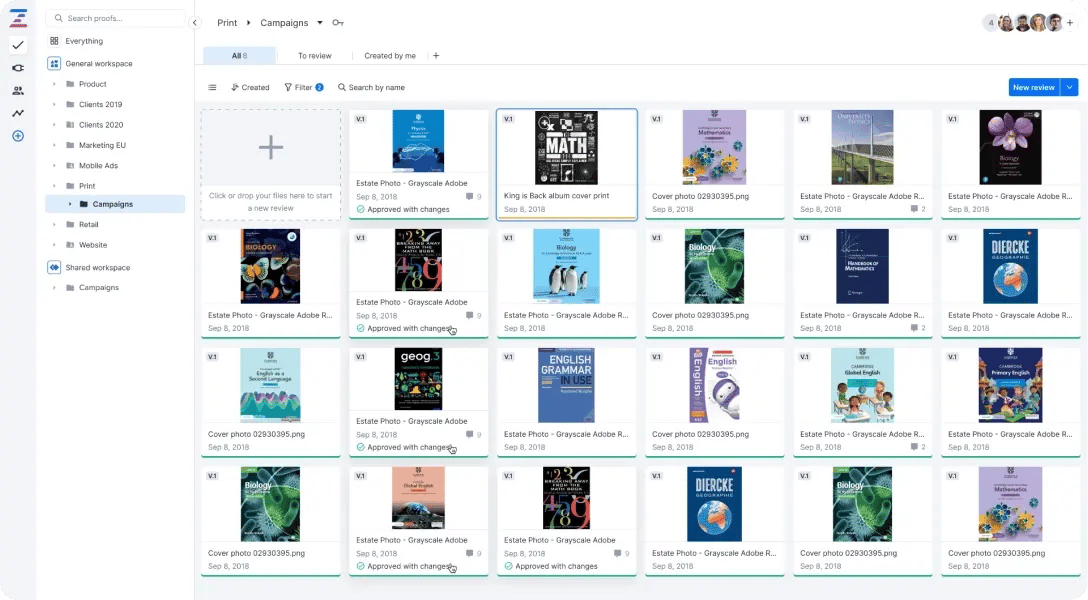Collapse the sidebar with the chevron arrow
The image size is (1088, 600).
coord(195,22)
